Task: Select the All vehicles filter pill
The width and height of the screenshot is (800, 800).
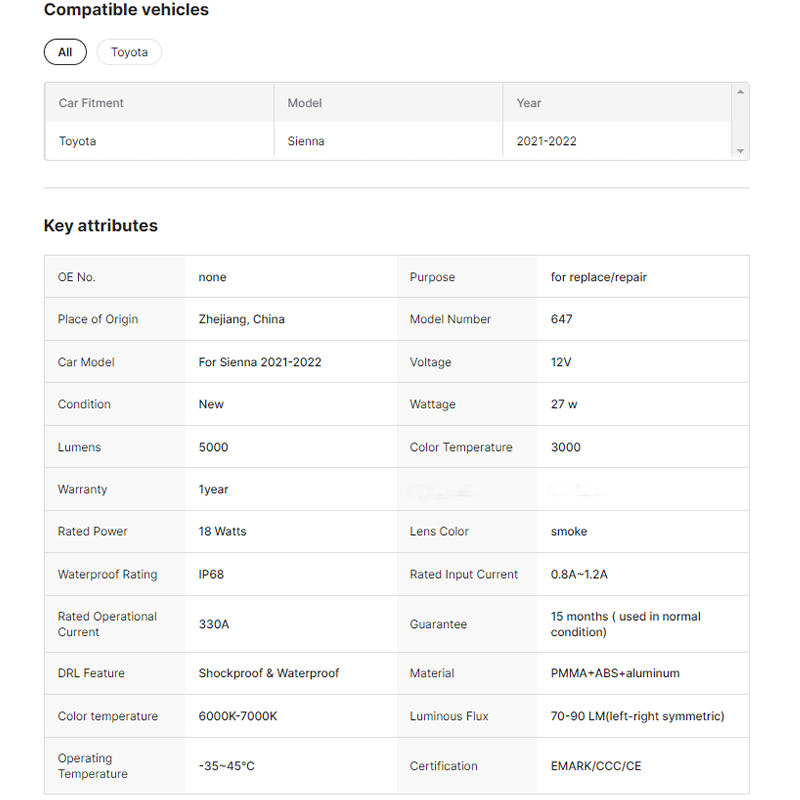Action: coord(65,52)
